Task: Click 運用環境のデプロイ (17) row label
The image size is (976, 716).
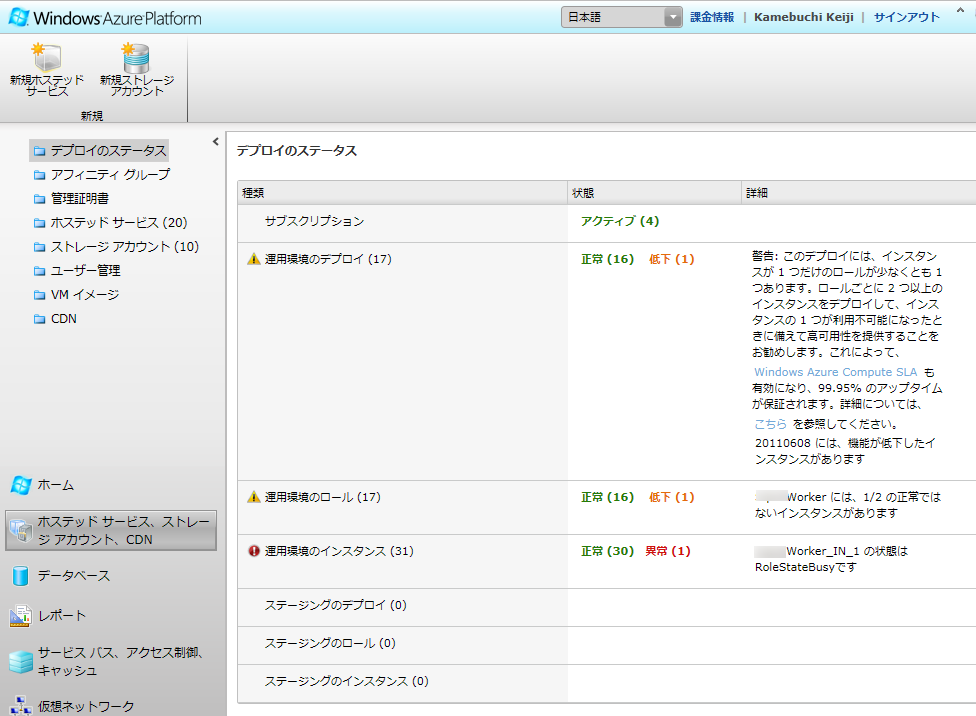Action: [328, 259]
